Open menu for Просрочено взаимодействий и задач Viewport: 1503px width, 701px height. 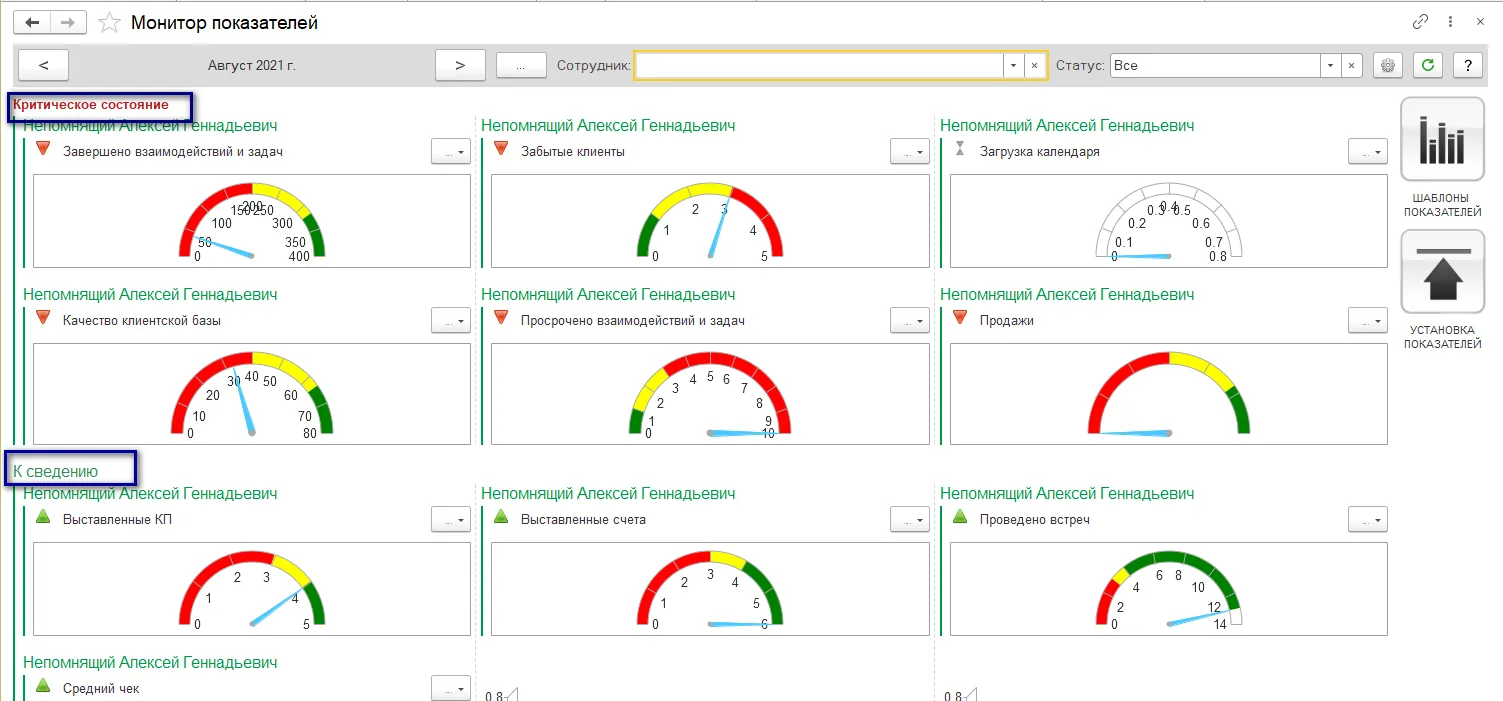910,321
